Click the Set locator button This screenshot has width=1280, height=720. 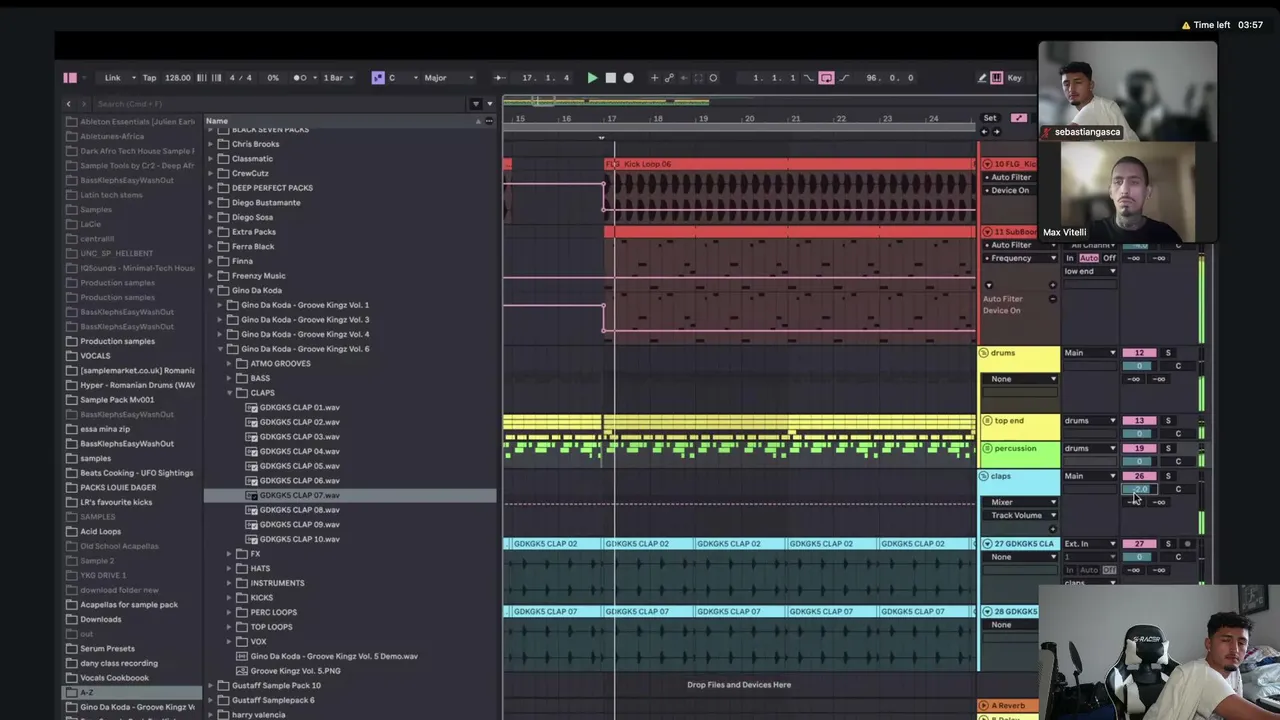coord(990,118)
